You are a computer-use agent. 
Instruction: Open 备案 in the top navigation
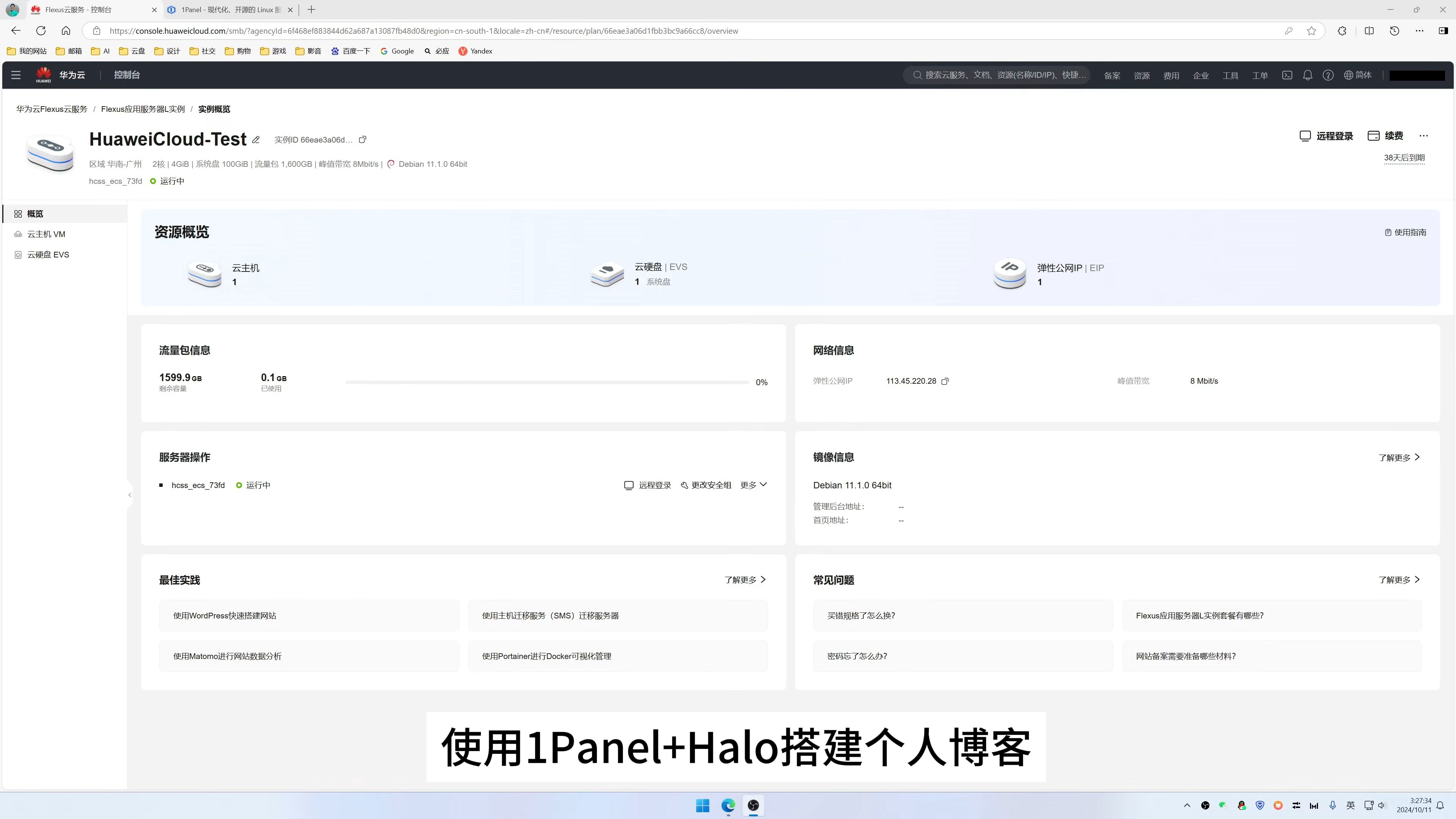point(1112,75)
